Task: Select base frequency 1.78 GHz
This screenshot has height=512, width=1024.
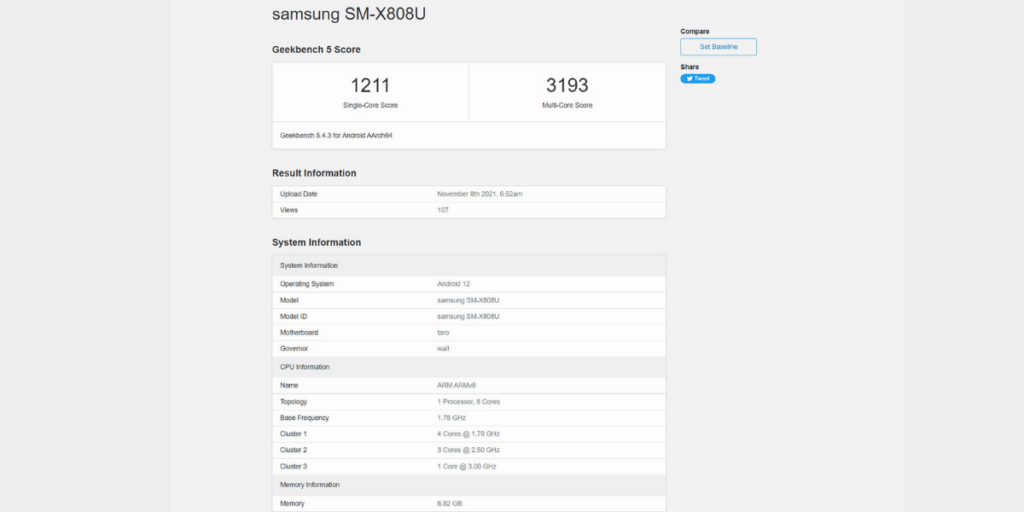Action: (451, 418)
